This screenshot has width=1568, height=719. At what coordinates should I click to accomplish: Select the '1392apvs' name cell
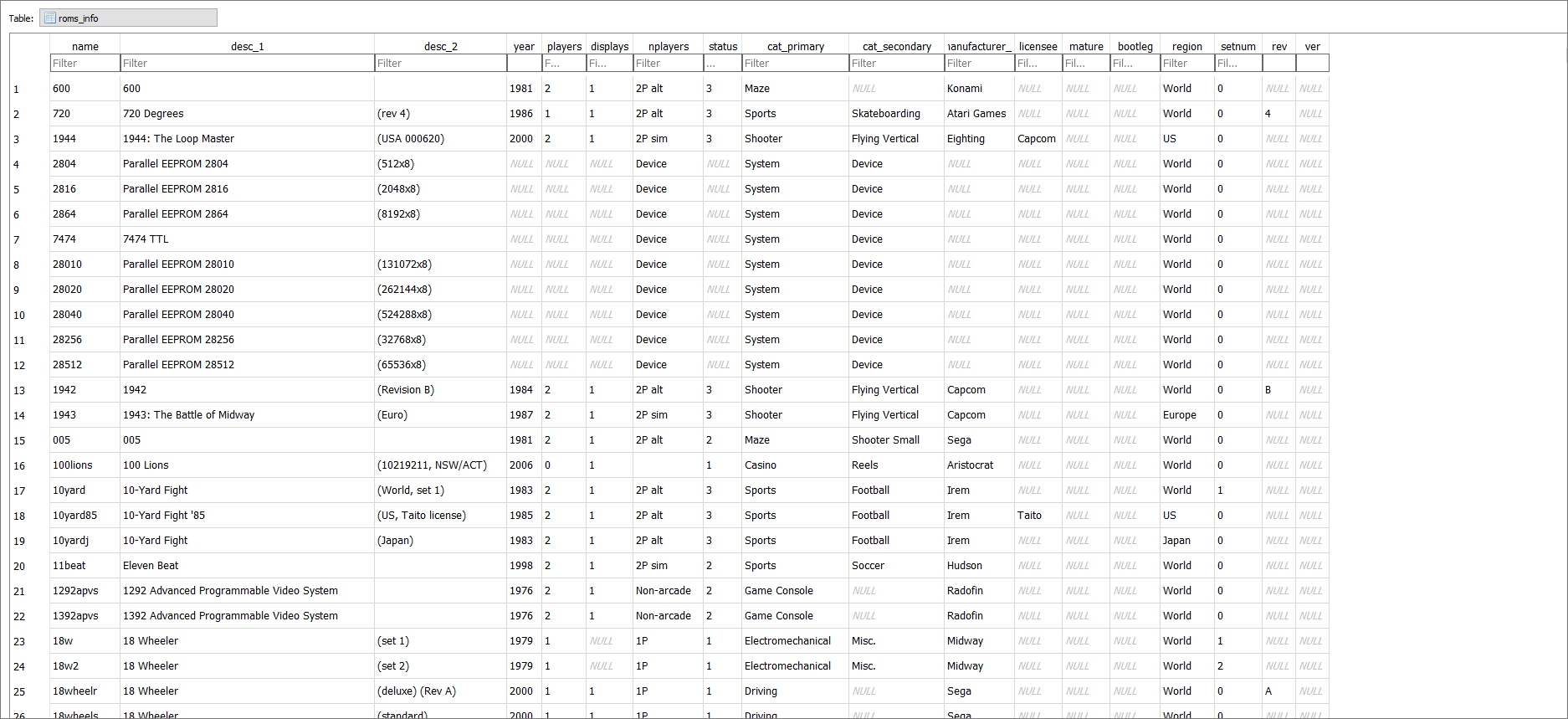[x=85, y=616]
